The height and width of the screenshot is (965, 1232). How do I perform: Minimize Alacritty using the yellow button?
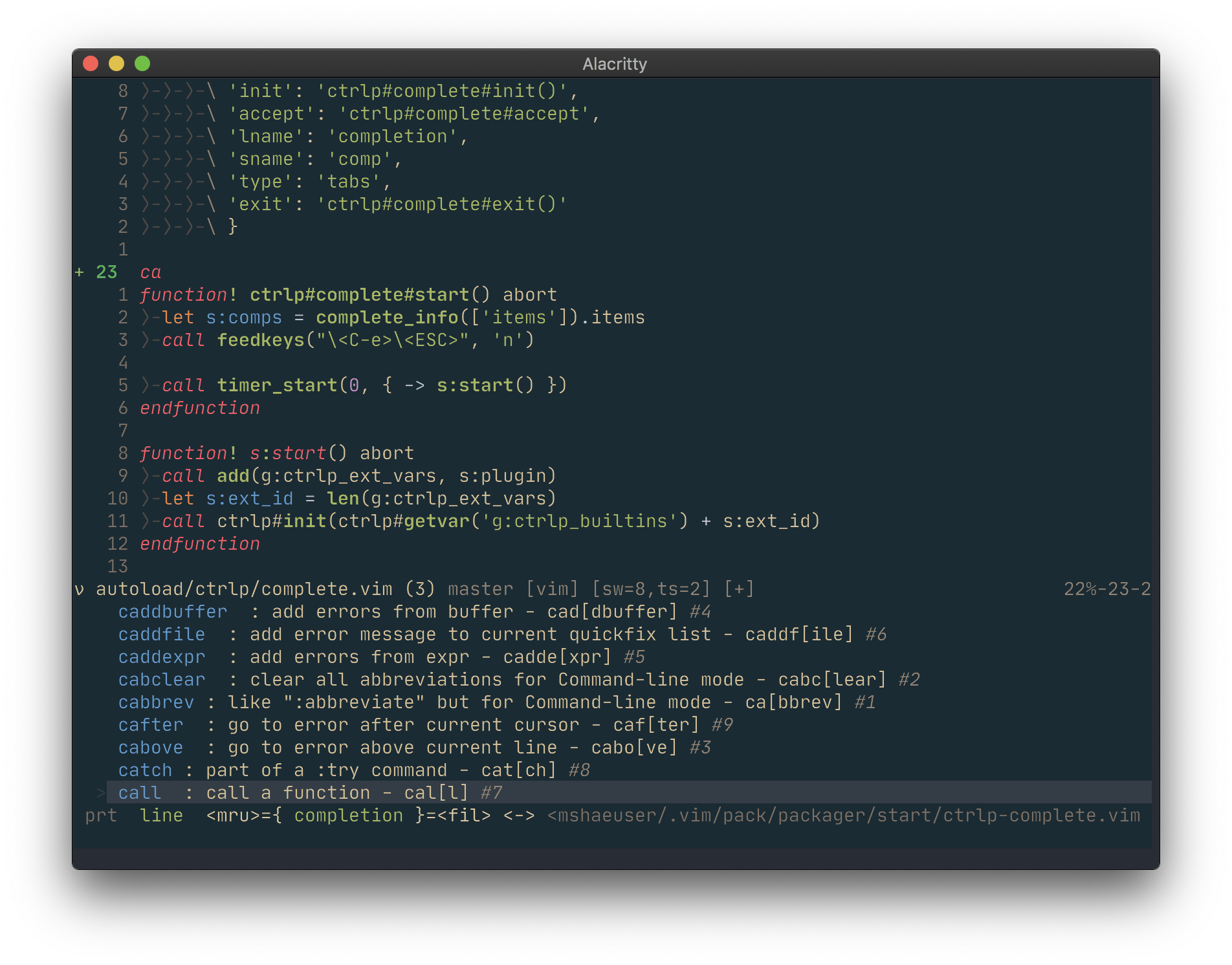pyautogui.click(x=116, y=63)
